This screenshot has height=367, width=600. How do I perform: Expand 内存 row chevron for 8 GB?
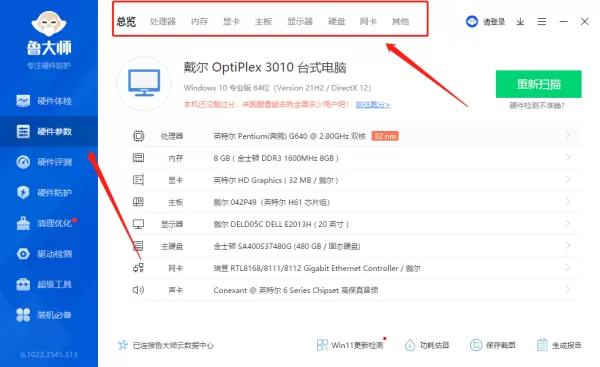[568, 157]
